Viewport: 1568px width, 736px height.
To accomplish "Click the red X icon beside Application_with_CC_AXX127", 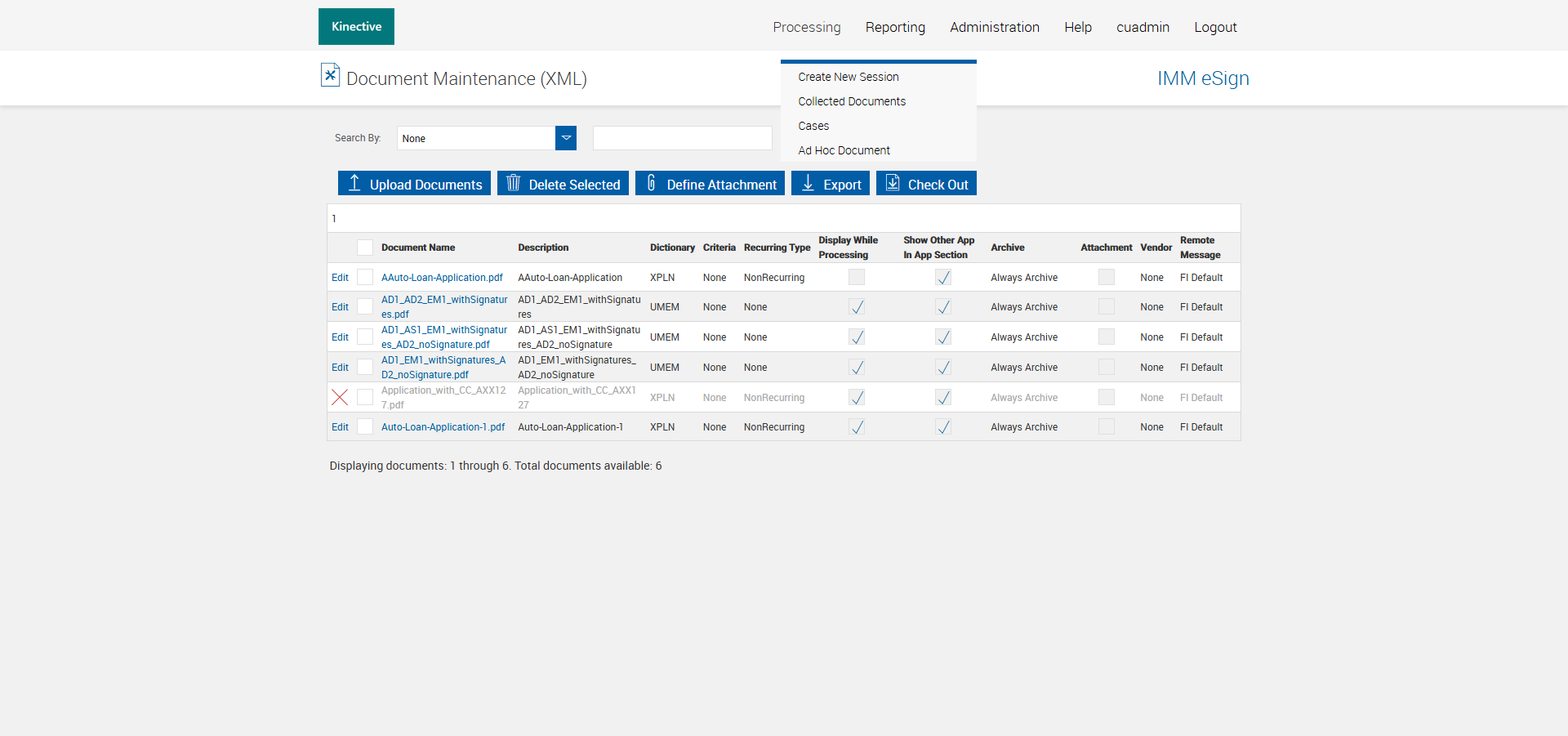I will pyautogui.click(x=340, y=398).
